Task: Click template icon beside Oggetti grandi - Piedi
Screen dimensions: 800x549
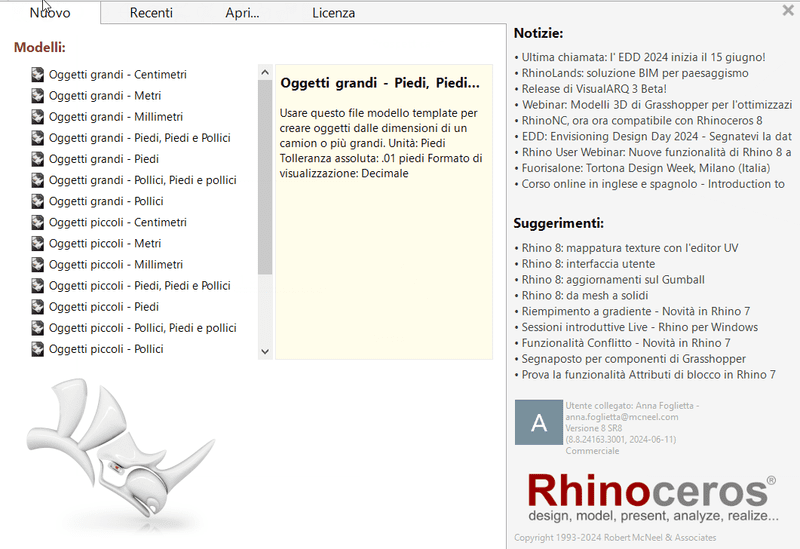Action: coord(37,159)
